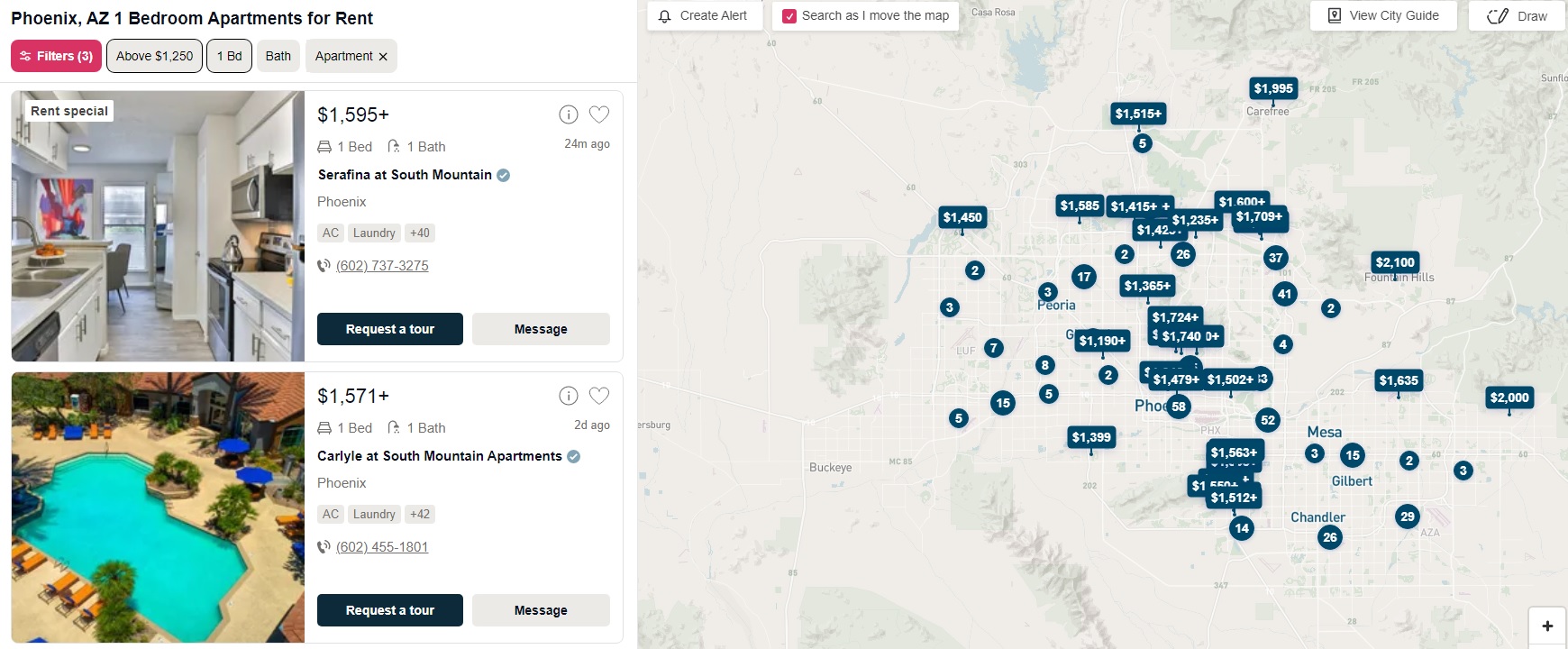Select the $2,000 map pin
The width and height of the screenshot is (1568, 649).
point(1509,398)
